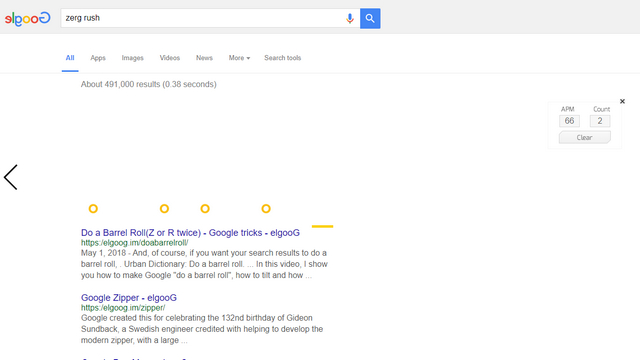
Task: Open the Google Zipper - elgooG link
Action: pos(129,298)
